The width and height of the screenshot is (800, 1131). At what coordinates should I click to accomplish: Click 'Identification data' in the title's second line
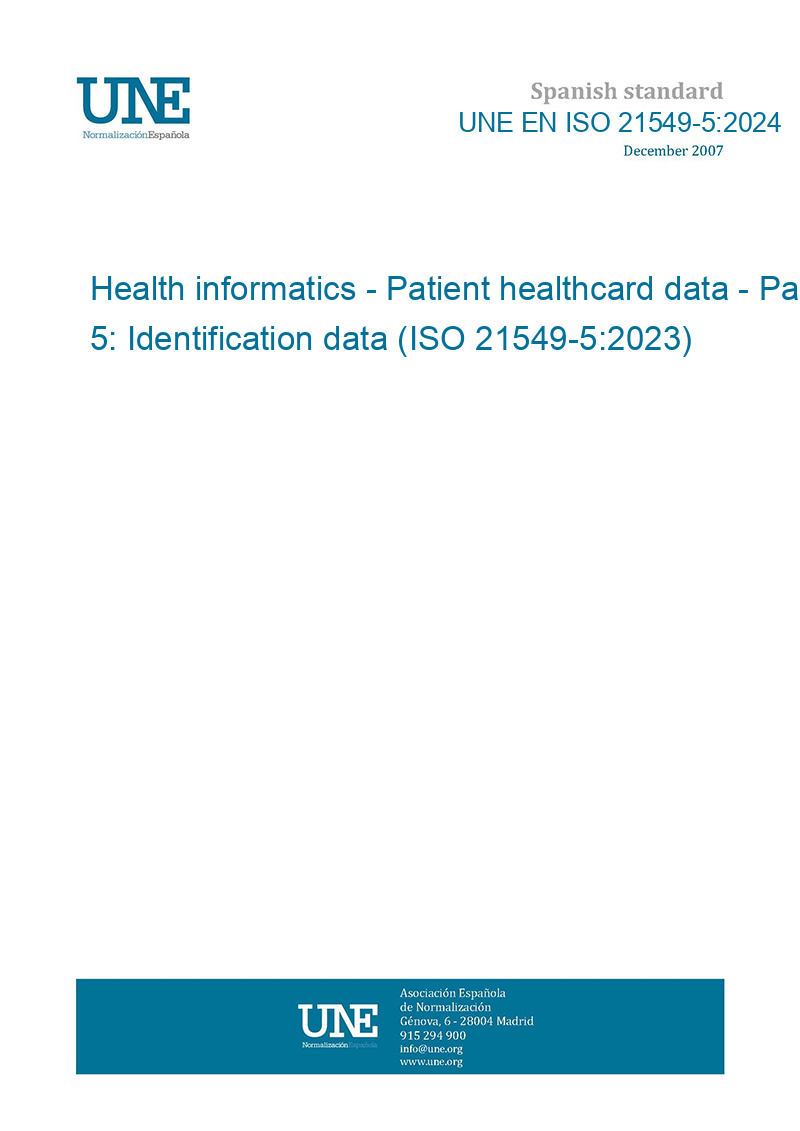pyautogui.click(x=258, y=338)
